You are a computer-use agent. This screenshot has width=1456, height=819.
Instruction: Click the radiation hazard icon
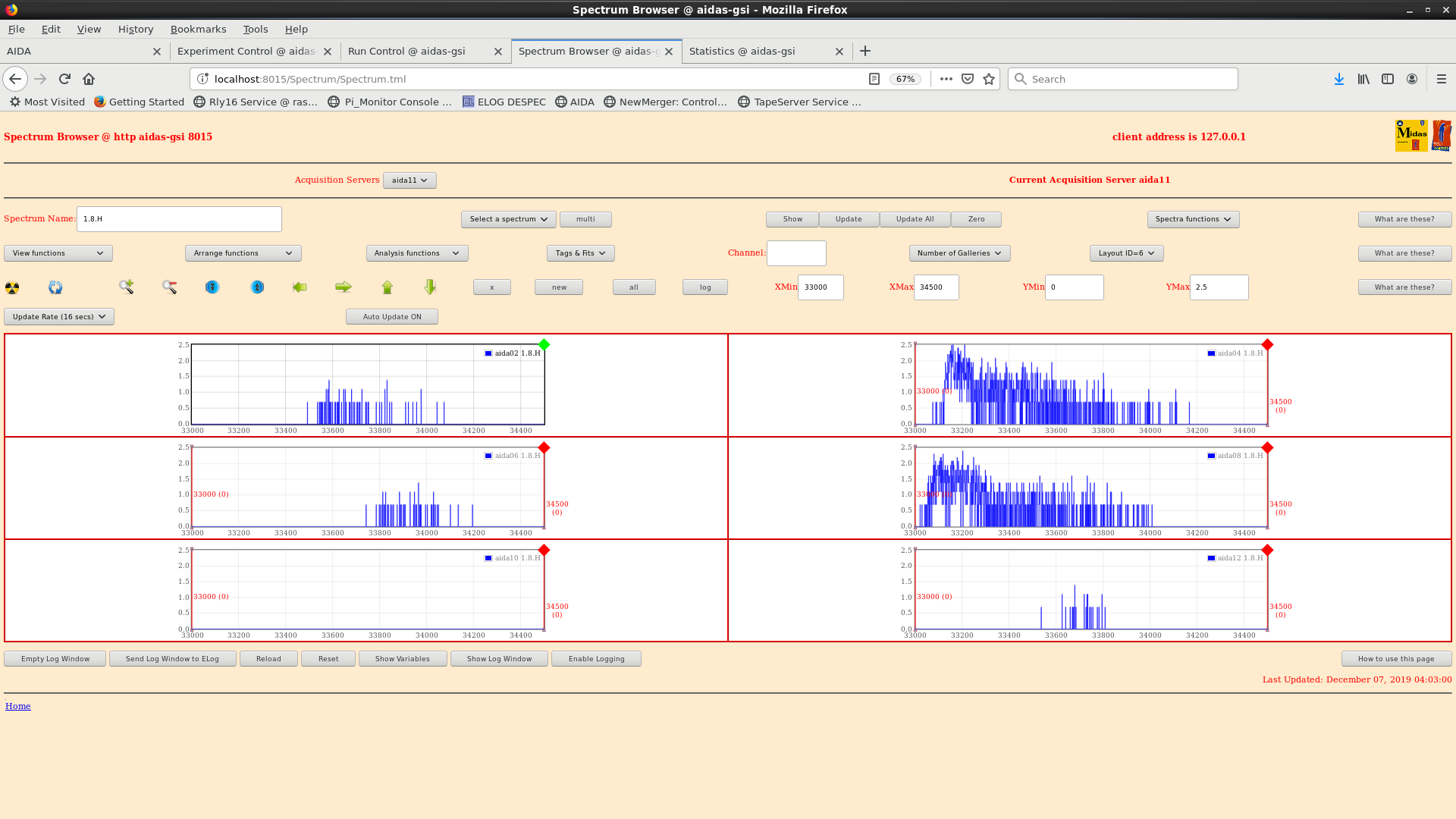tap(12, 287)
